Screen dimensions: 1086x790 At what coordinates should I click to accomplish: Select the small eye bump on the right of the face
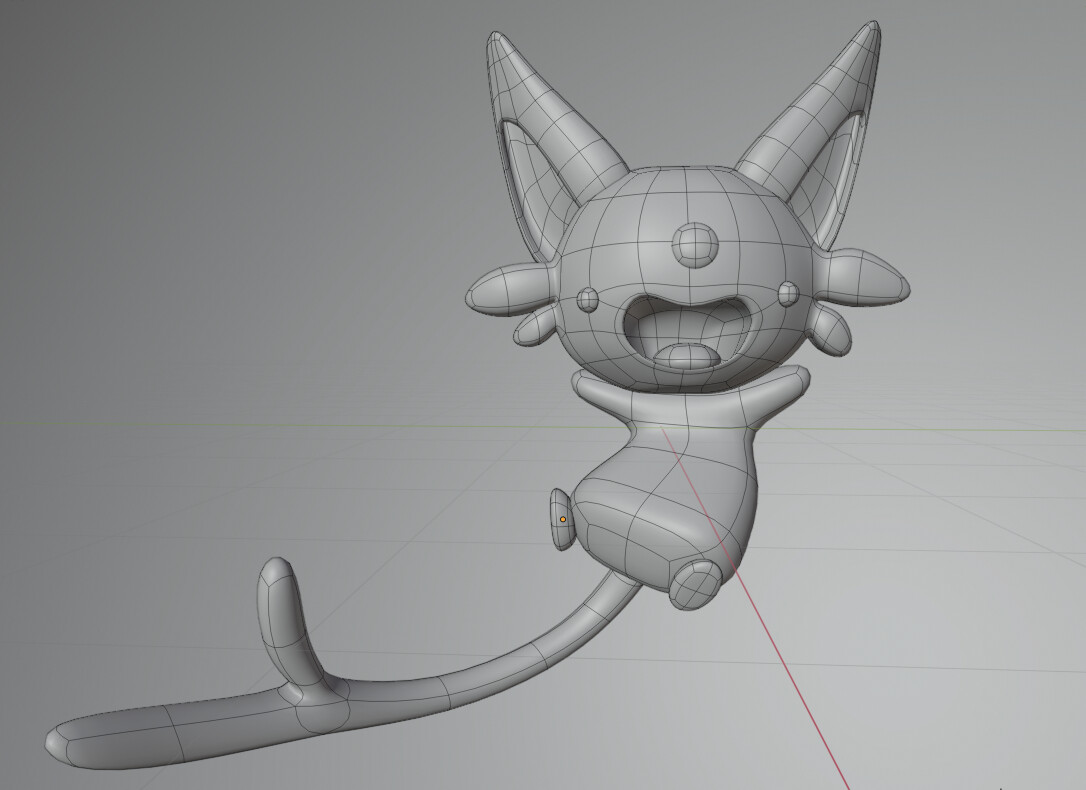789,294
